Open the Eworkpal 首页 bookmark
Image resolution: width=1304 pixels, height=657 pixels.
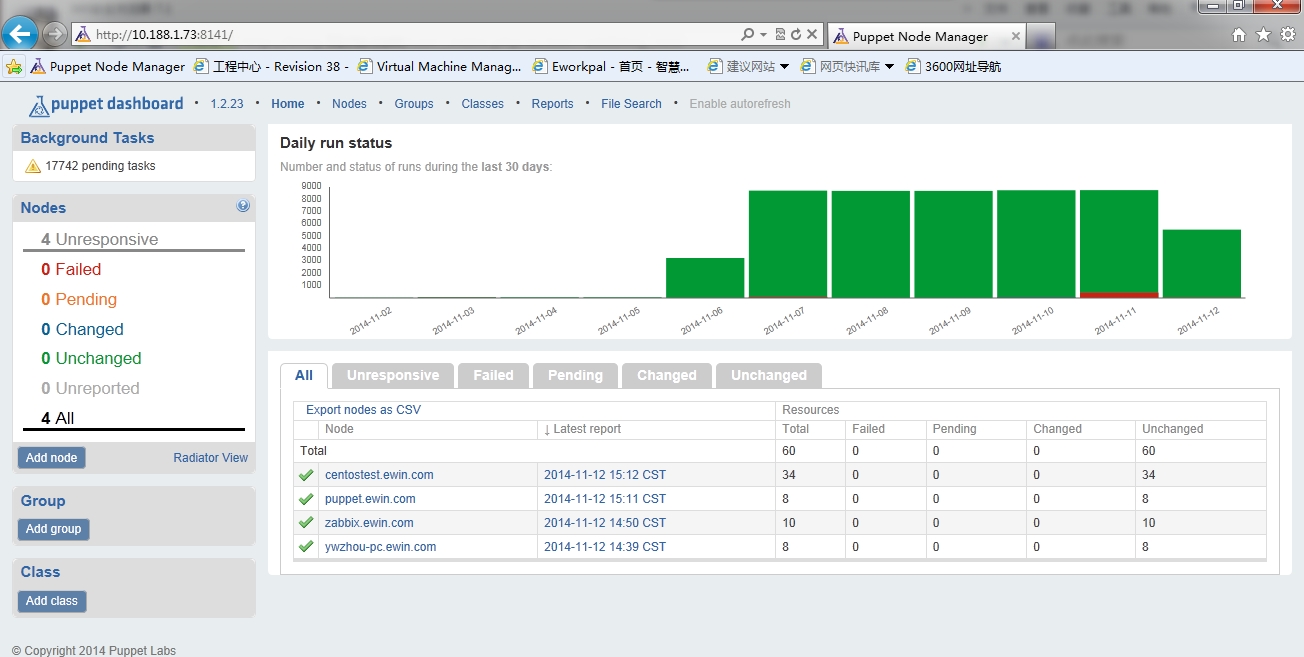610,67
